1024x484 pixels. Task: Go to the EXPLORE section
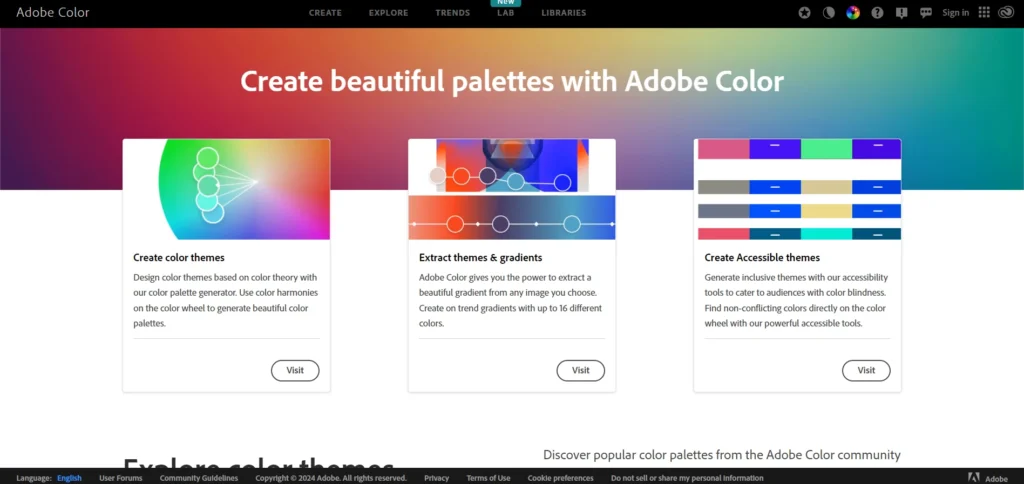pyautogui.click(x=389, y=12)
